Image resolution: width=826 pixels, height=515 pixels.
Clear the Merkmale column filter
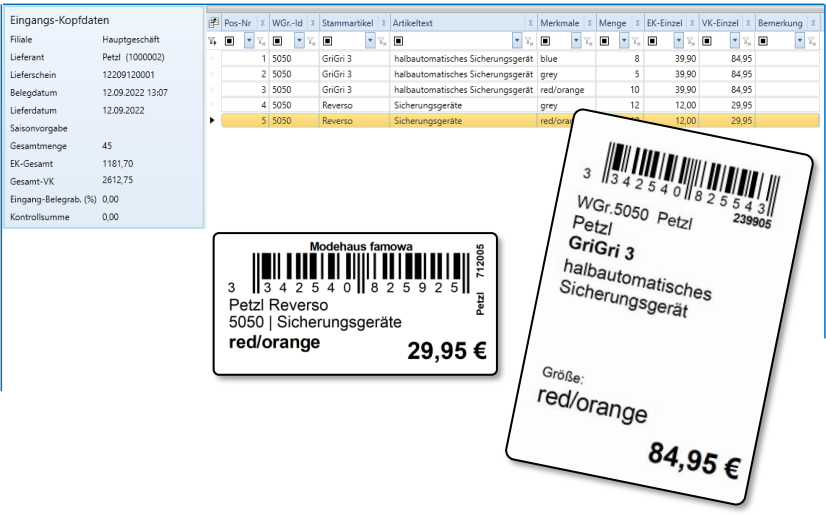588,41
